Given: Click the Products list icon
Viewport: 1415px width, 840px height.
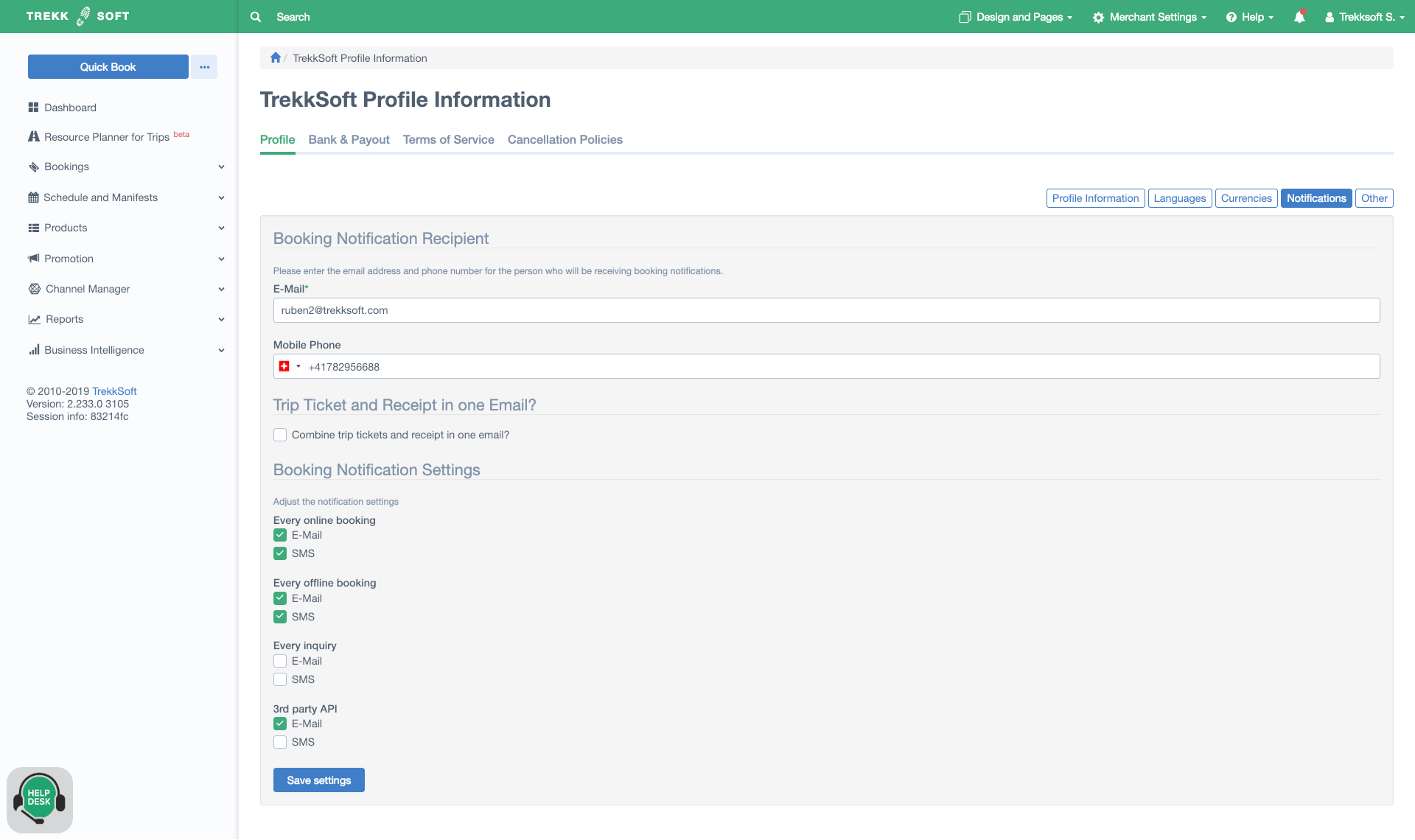Looking at the screenshot, I should 34,228.
